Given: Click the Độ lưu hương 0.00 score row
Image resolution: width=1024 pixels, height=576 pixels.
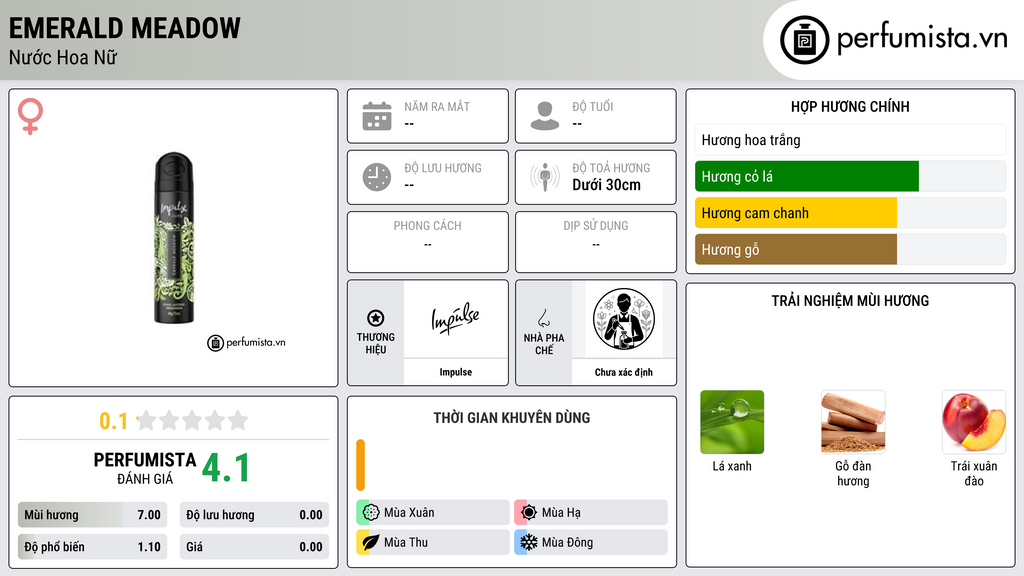Looking at the screenshot, I should 254,515.
